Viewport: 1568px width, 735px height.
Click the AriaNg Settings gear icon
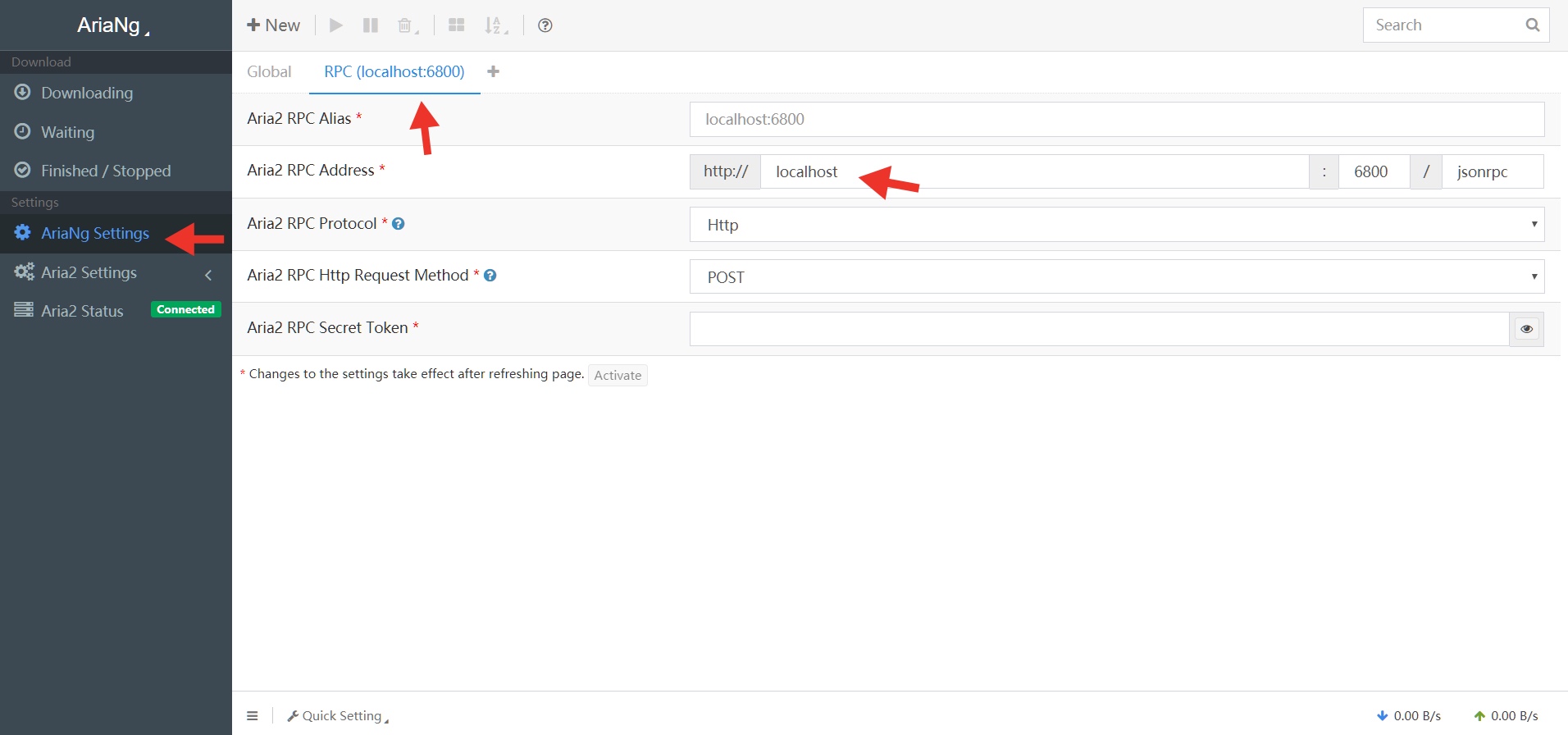coord(23,232)
